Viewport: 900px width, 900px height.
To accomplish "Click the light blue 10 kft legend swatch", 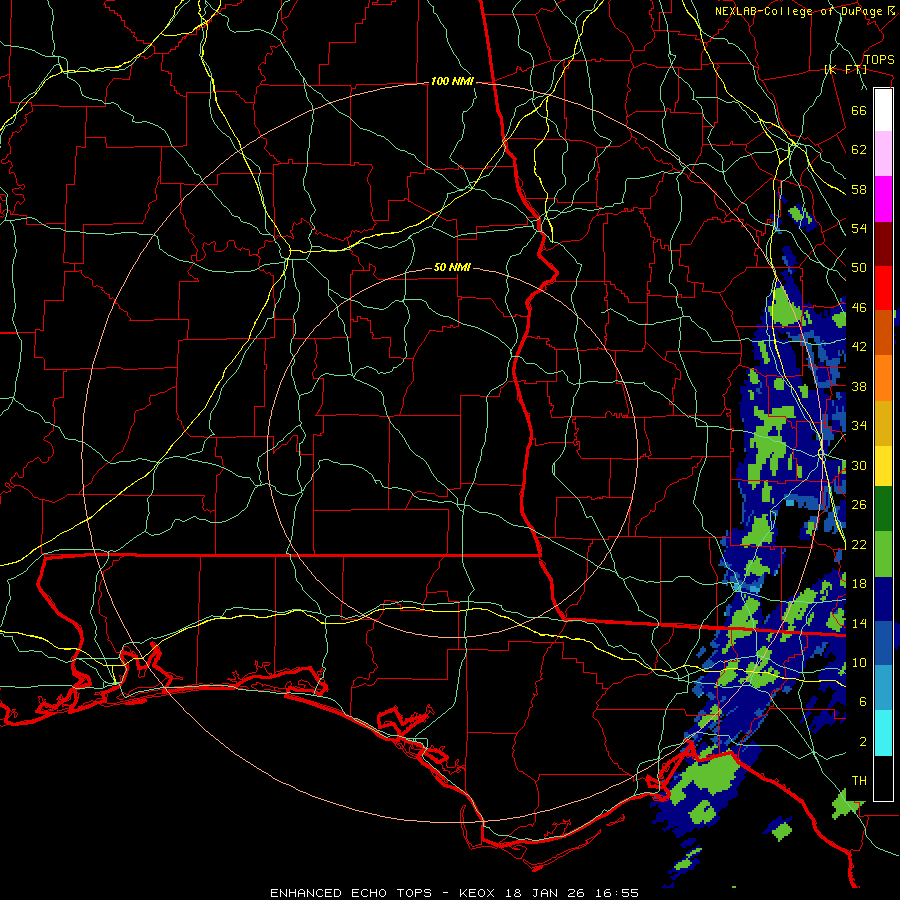I will [883, 688].
